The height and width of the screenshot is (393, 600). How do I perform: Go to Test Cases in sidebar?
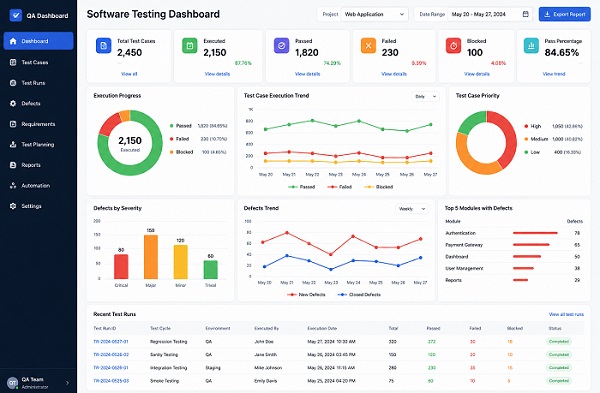(x=38, y=62)
